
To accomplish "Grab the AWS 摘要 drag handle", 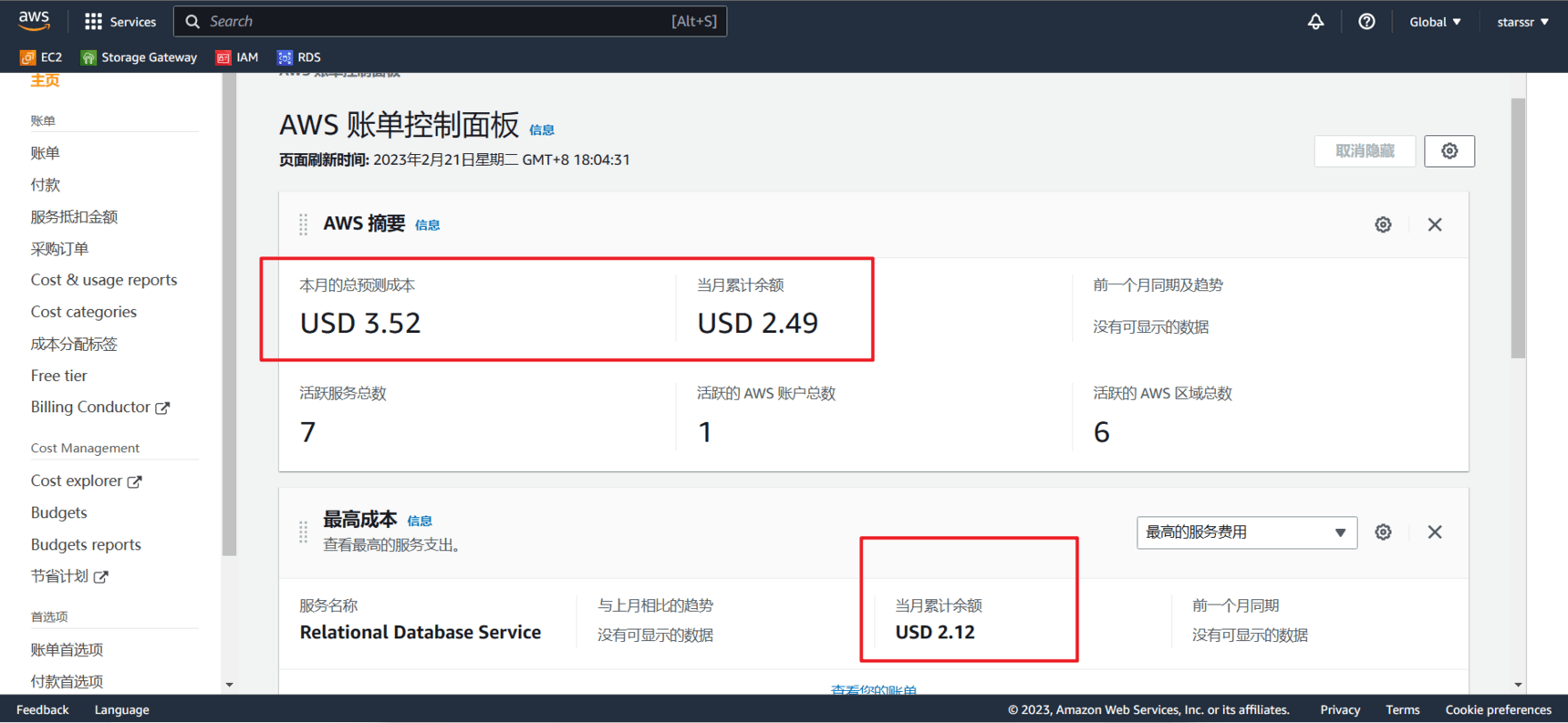I will pyautogui.click(x=303, y=224).
